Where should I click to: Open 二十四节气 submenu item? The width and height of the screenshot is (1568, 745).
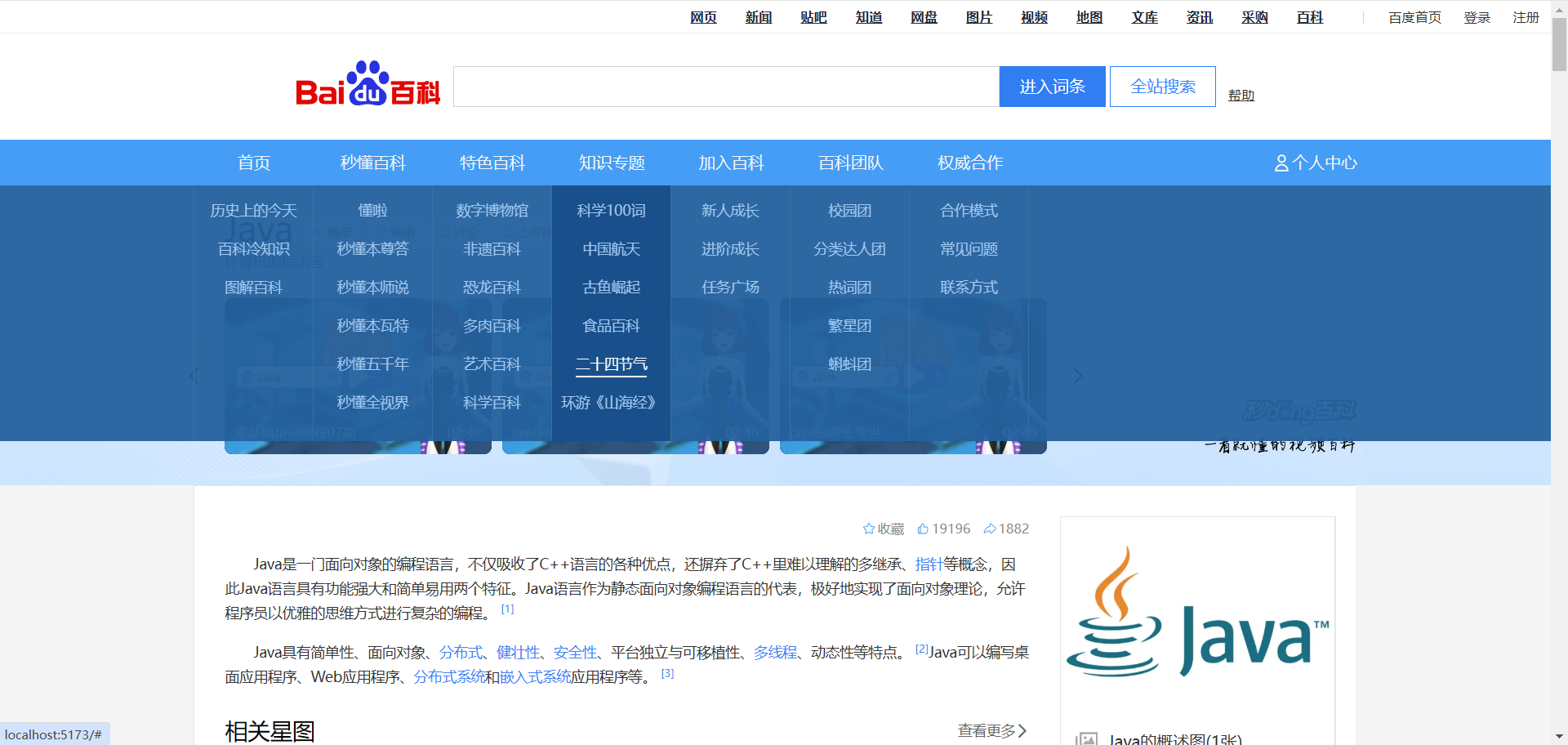(x=612, y=364)
